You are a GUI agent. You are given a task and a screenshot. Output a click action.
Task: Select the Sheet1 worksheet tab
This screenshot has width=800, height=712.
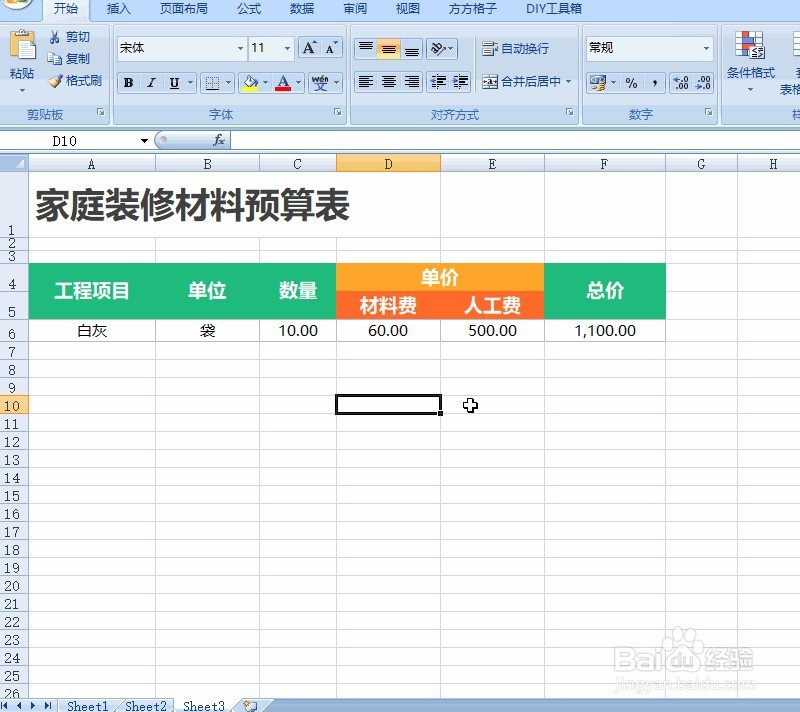(87, 706)
